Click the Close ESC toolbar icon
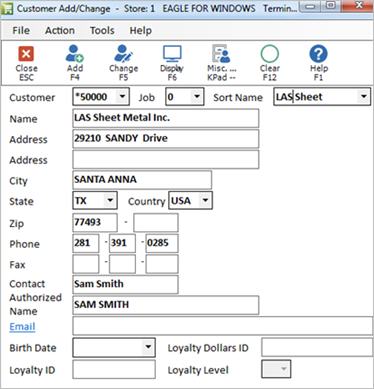Viewport: 374px width, 389px height. (26, 54)
